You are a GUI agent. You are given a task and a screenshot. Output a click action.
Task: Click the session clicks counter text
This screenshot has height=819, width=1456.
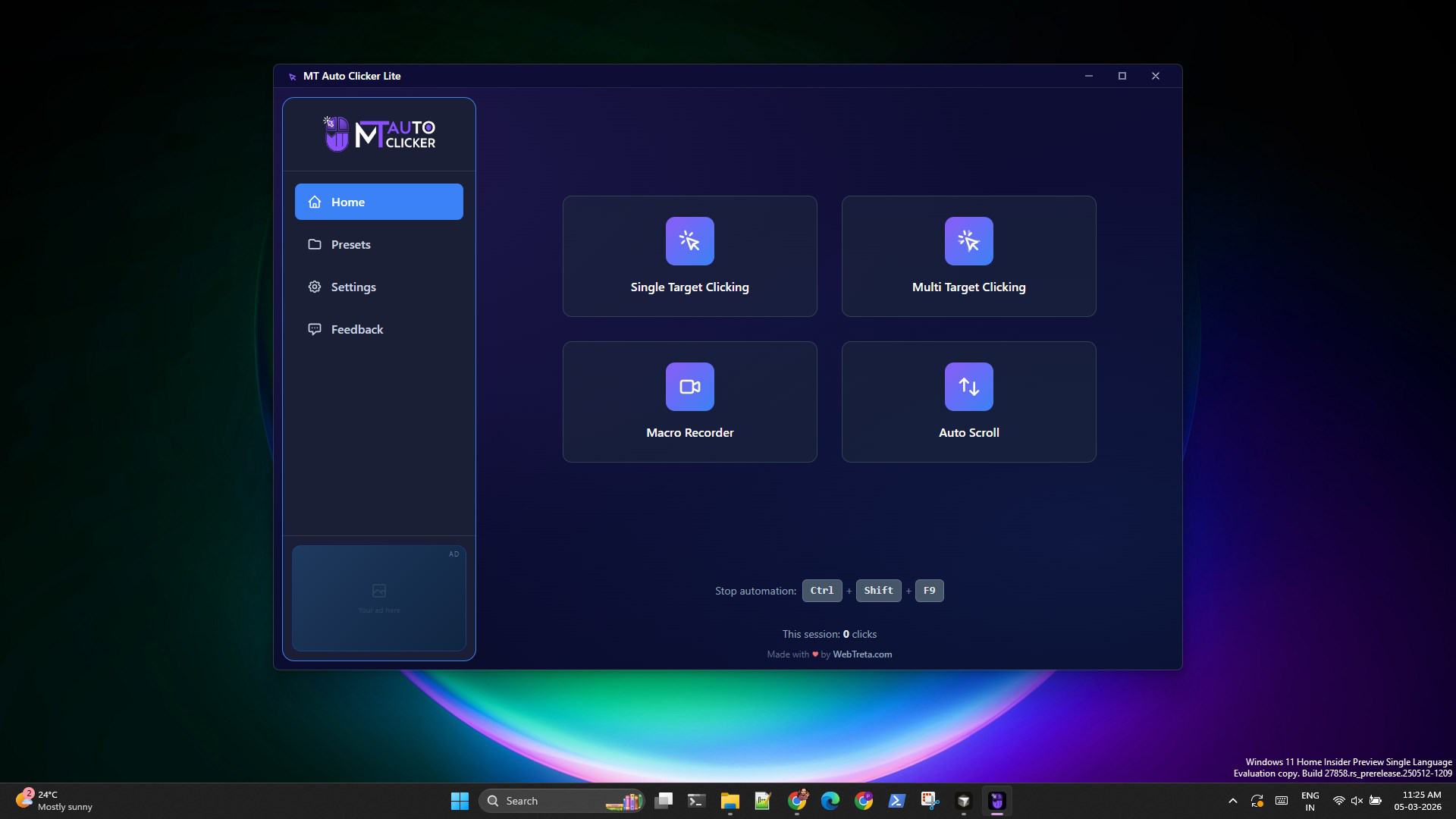pos(829,634)
